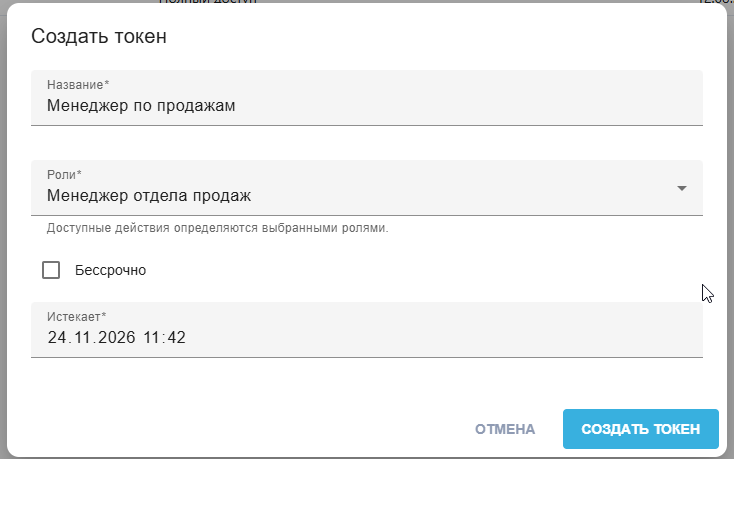This screenshot has width=734, height=532.
Task: Click the Создать токен dialog title
Action: (99, 36)
